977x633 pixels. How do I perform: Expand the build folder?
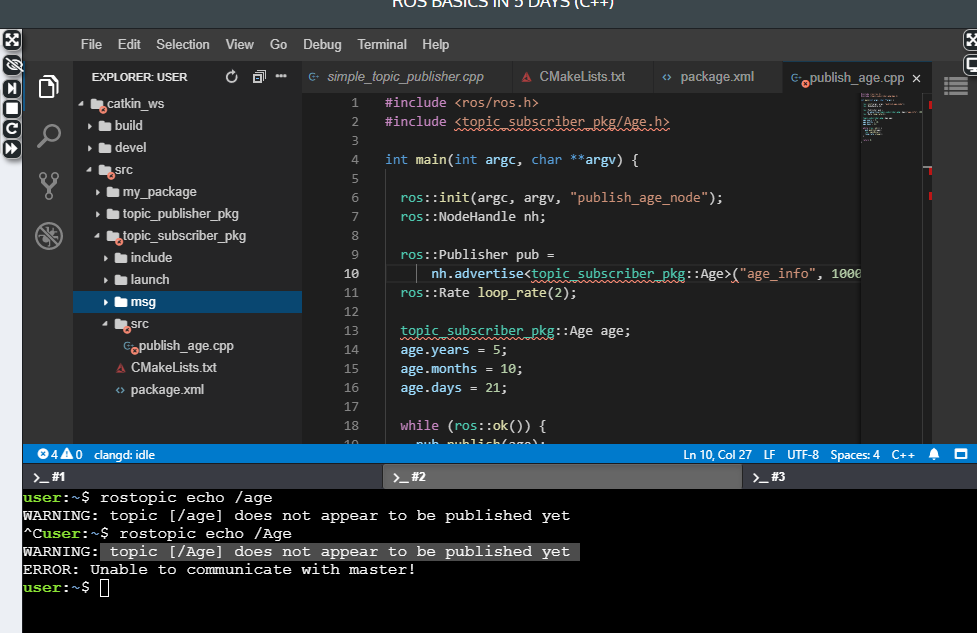point(128,126)
